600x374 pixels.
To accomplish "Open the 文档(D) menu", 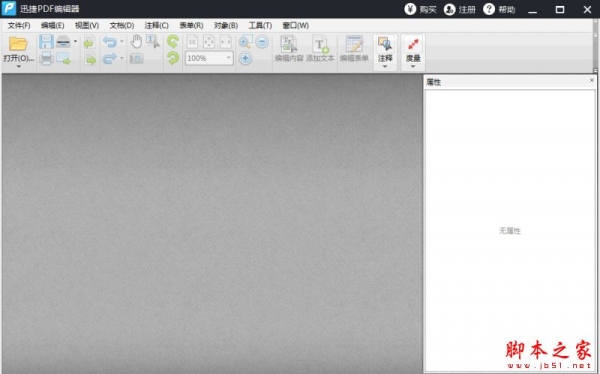I will click(x=122, y=26).
